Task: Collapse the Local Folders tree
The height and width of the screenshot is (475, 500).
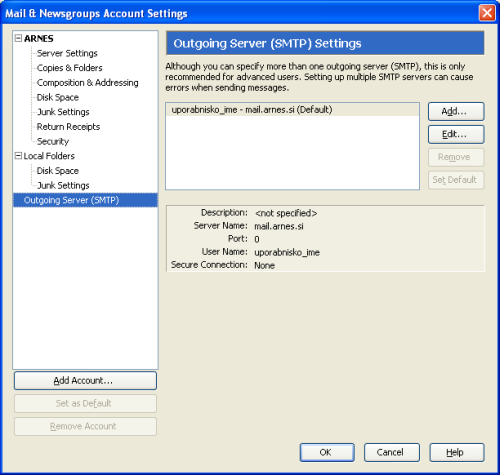Action: click(x=18, y=156)
